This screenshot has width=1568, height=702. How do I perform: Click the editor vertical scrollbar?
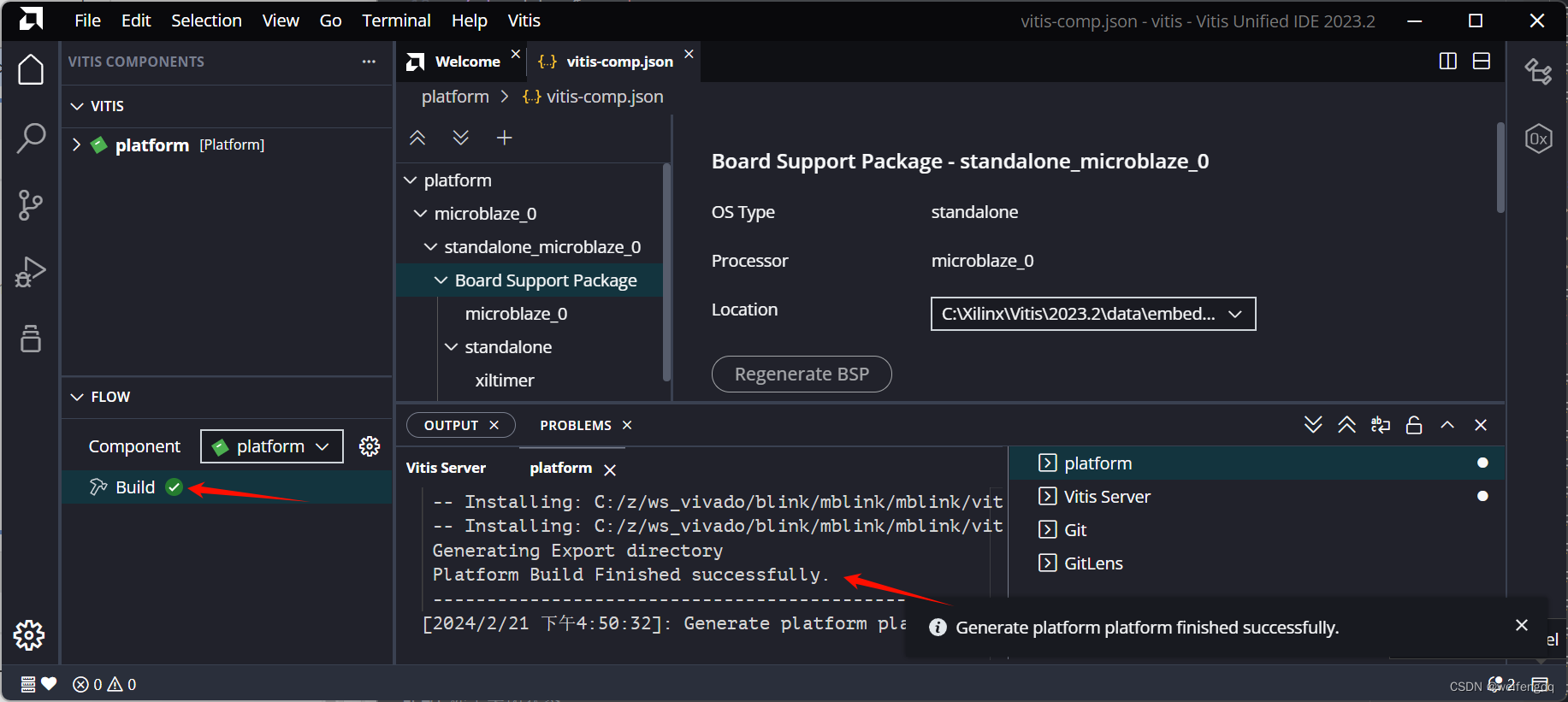click(1500, 167)
